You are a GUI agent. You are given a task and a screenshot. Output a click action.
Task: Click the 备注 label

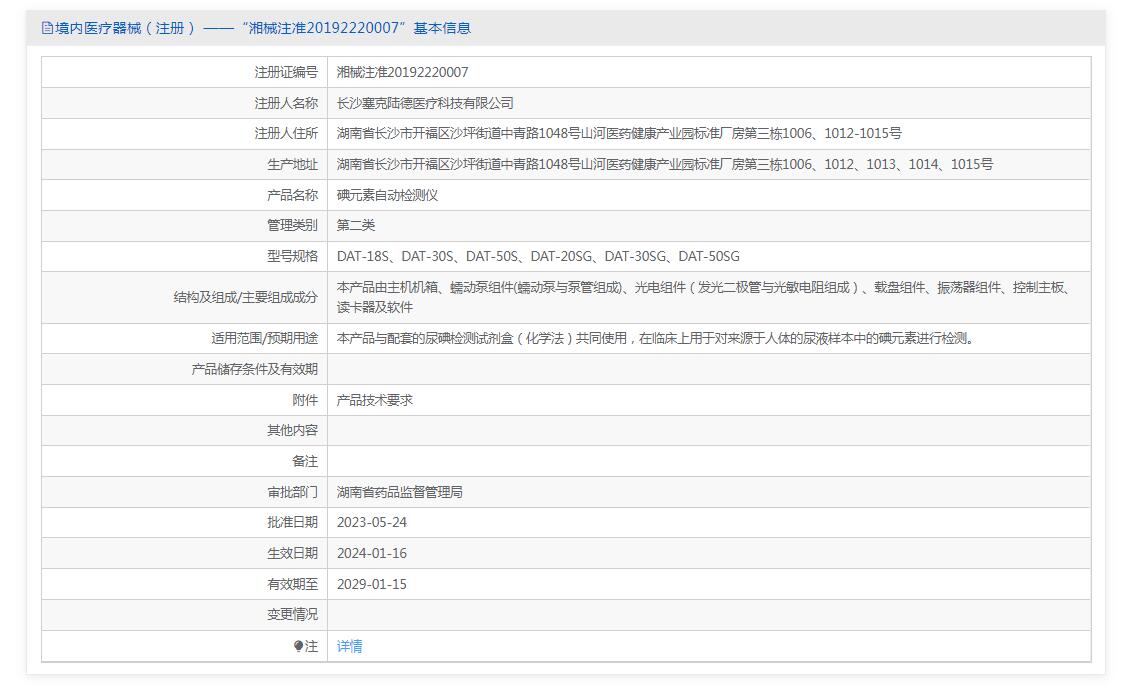[305, 462]
